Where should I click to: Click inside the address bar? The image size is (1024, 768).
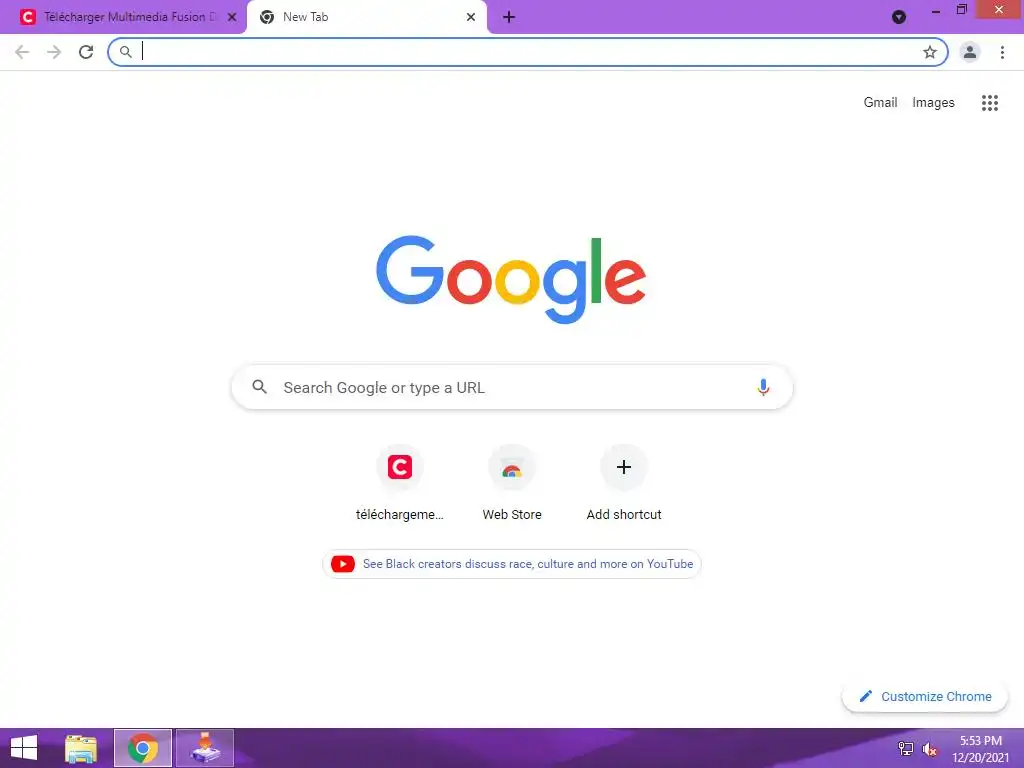(528, 52)
